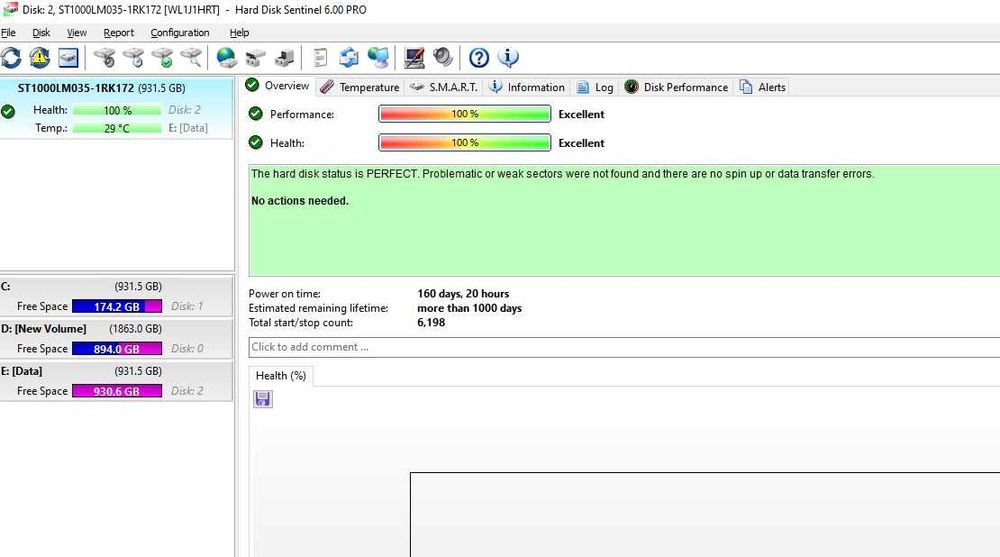Click the monitor with red slash icon
The height and width of the screenshot is (557, 1000).
point(415,58)
